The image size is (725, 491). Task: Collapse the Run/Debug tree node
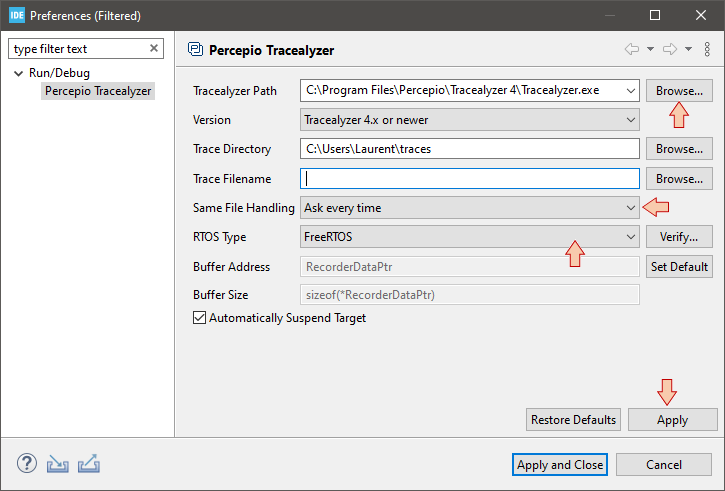[x=18, y=73]
